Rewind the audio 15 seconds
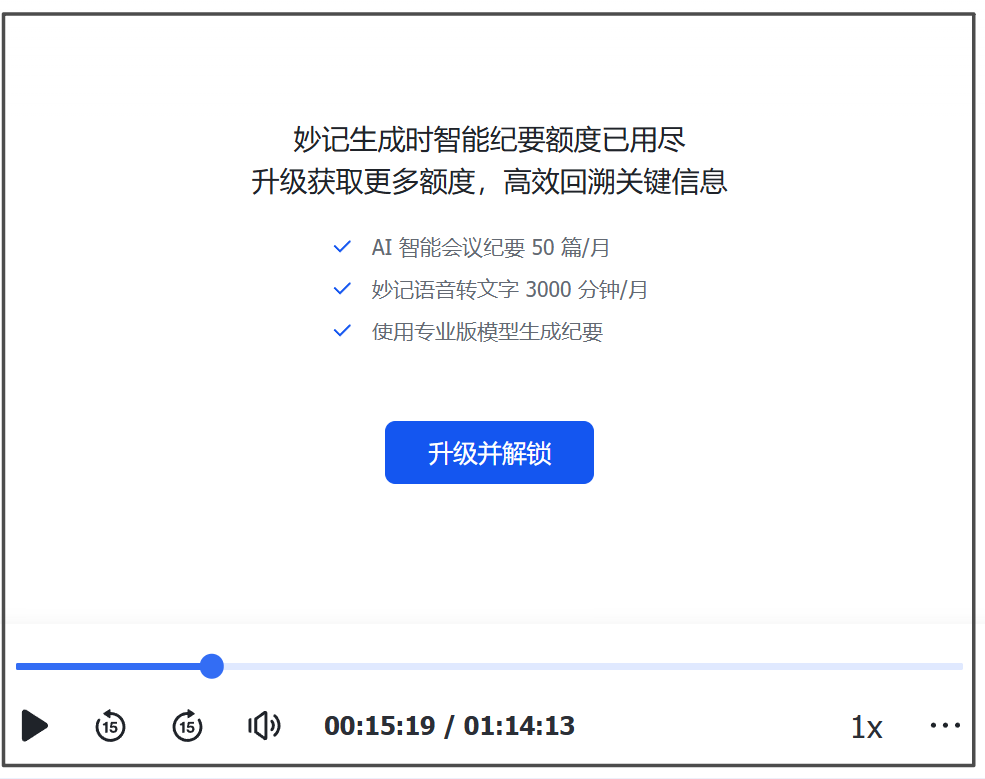This screenshot has width=985, height=779. pyautogui.click(x=111, y=726)
